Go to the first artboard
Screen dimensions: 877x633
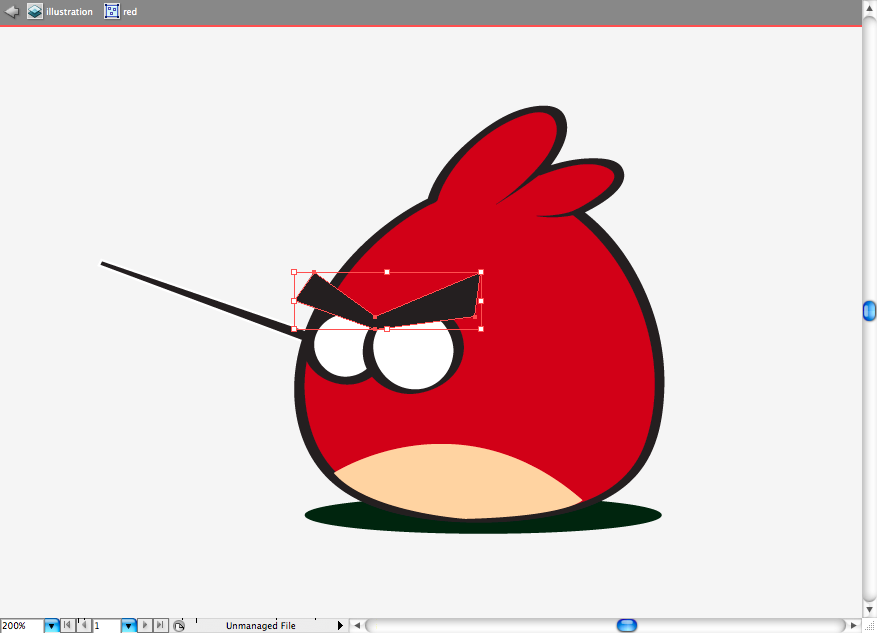(68, 625)
